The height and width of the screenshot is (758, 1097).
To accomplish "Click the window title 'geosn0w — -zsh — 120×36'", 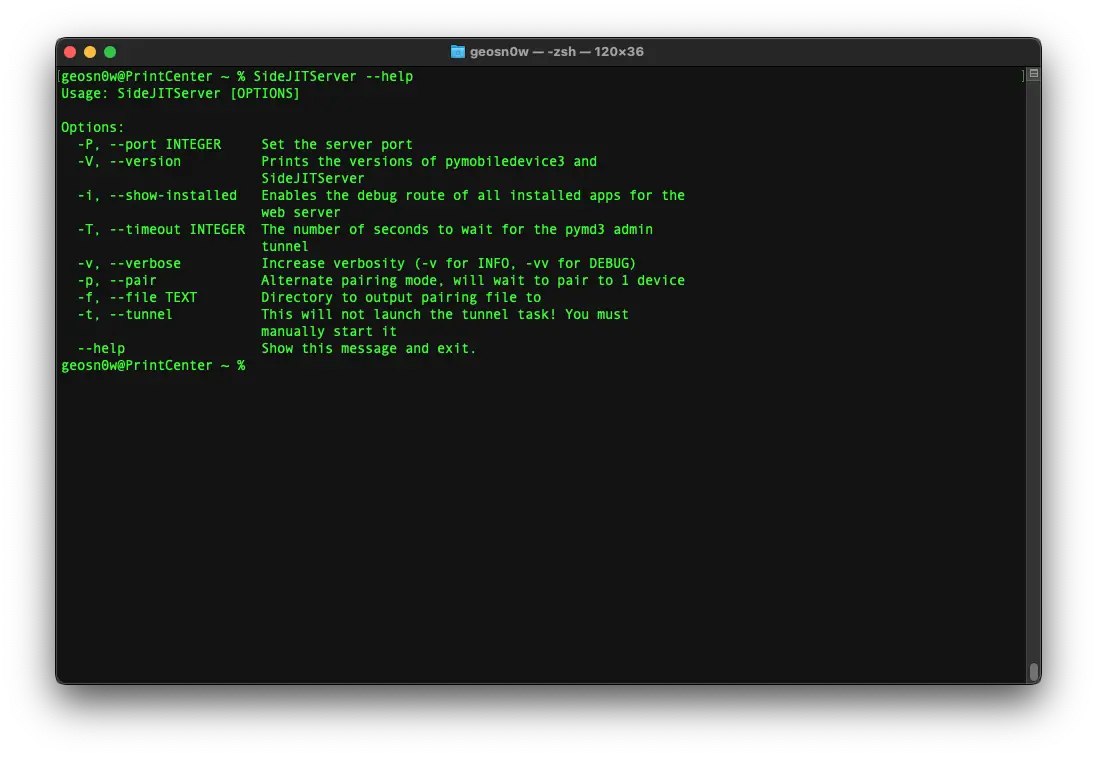I will coord(556,52).
